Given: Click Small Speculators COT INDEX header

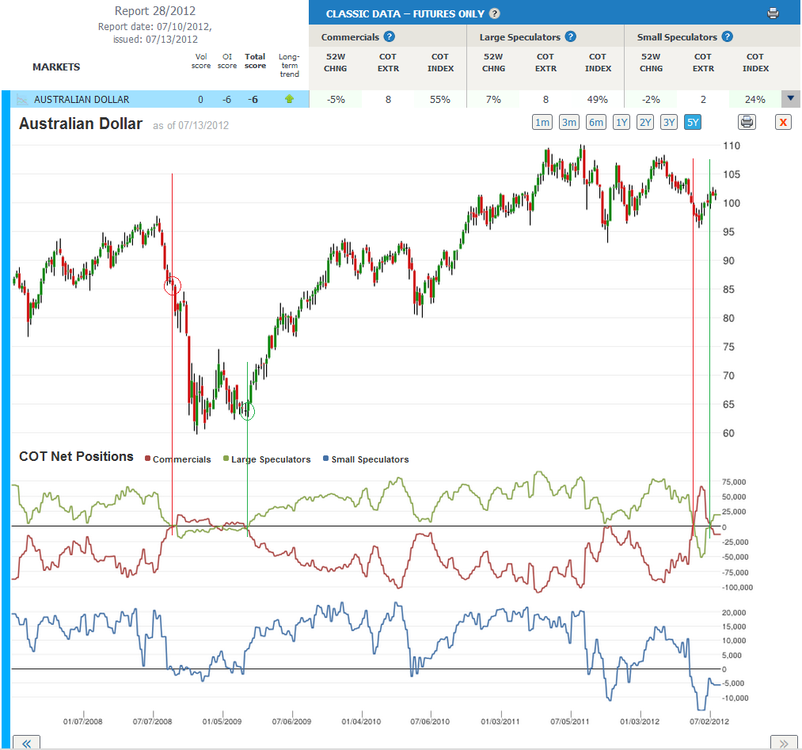Looking at the screenshot, I should click(755, 62).
